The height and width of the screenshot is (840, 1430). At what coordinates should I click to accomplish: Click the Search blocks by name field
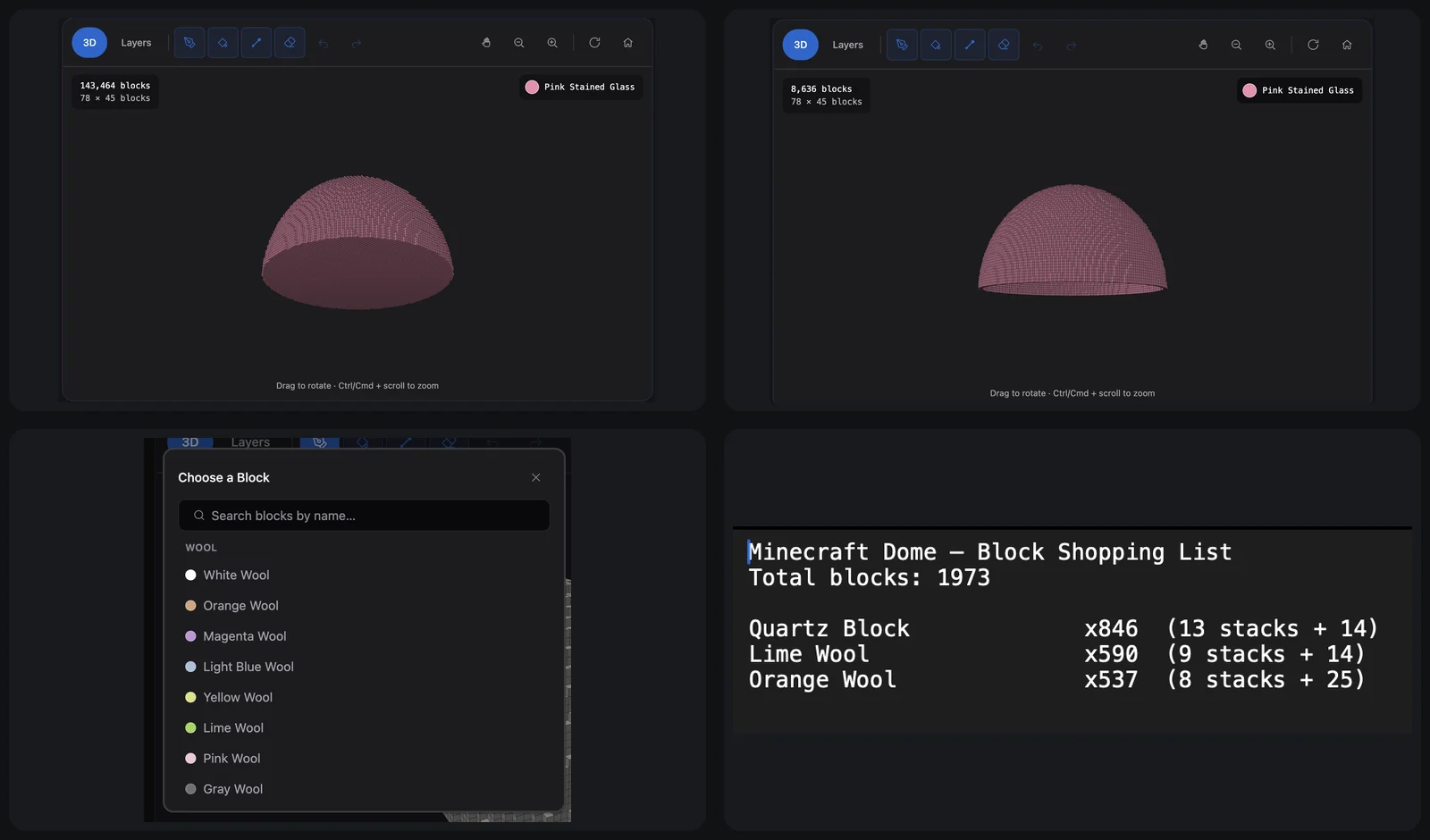(364, 516)
